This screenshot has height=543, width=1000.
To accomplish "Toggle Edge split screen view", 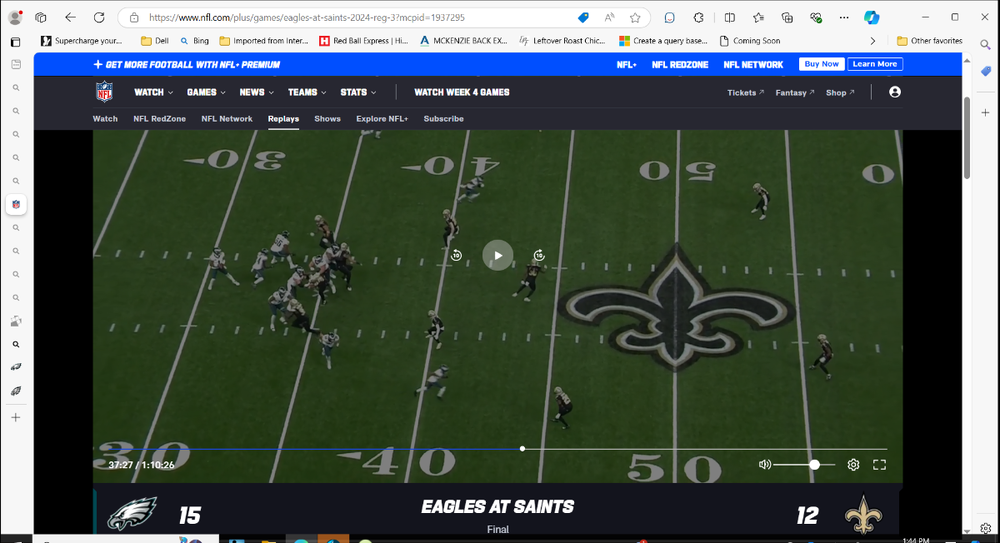I will [729, 17].
